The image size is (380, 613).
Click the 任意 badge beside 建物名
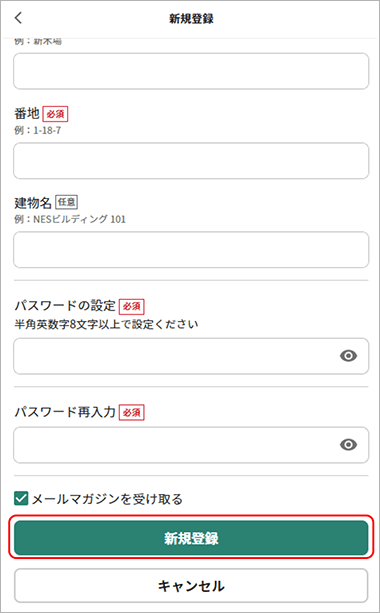tap(66, 202)
